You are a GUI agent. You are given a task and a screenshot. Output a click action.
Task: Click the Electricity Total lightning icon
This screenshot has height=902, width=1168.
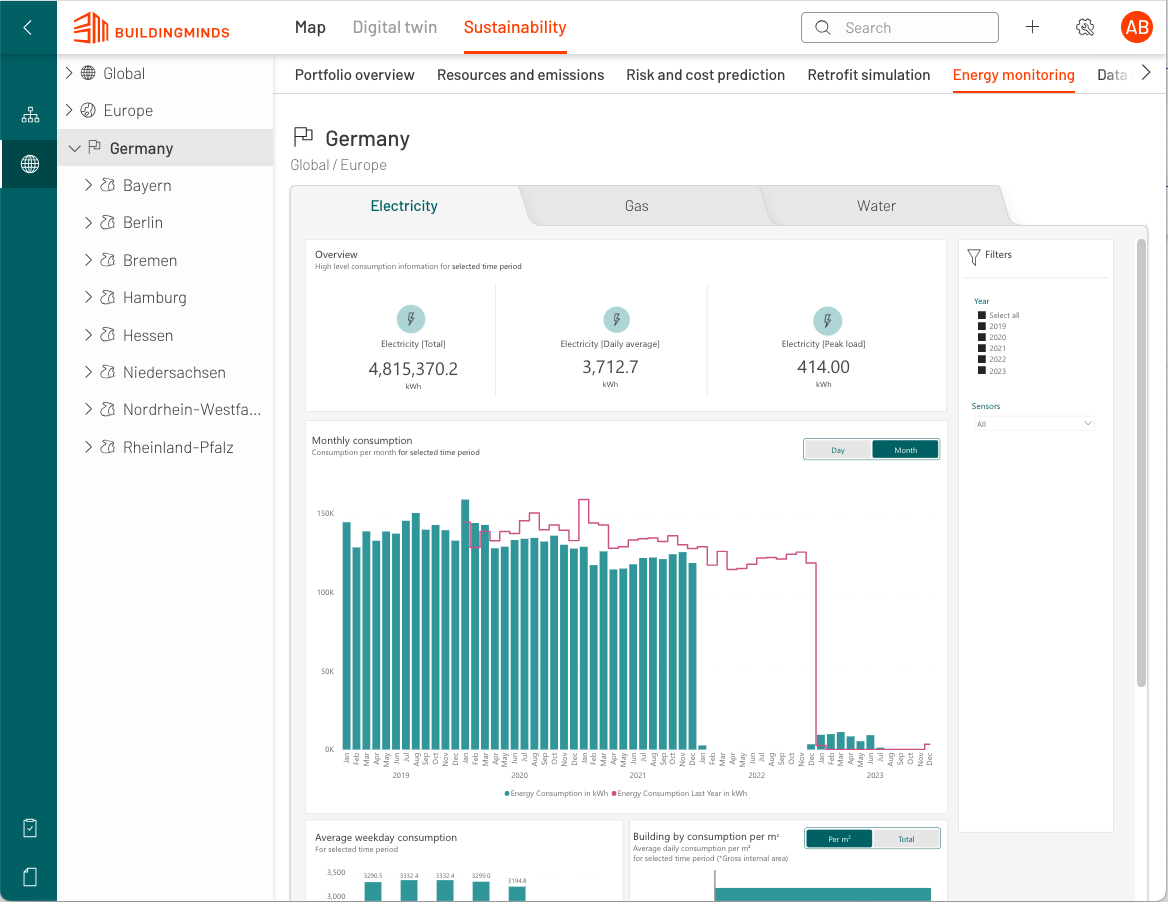pos(411,319)
